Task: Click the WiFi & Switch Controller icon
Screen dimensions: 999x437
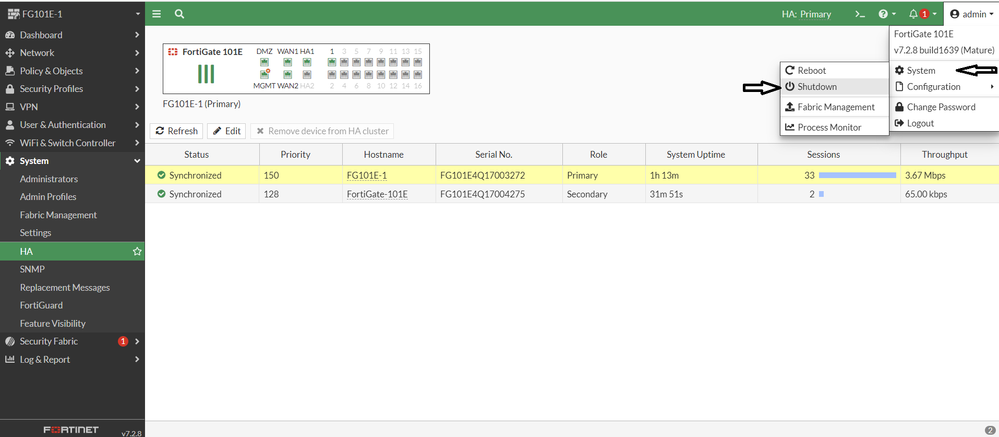Action: point(10,143)
